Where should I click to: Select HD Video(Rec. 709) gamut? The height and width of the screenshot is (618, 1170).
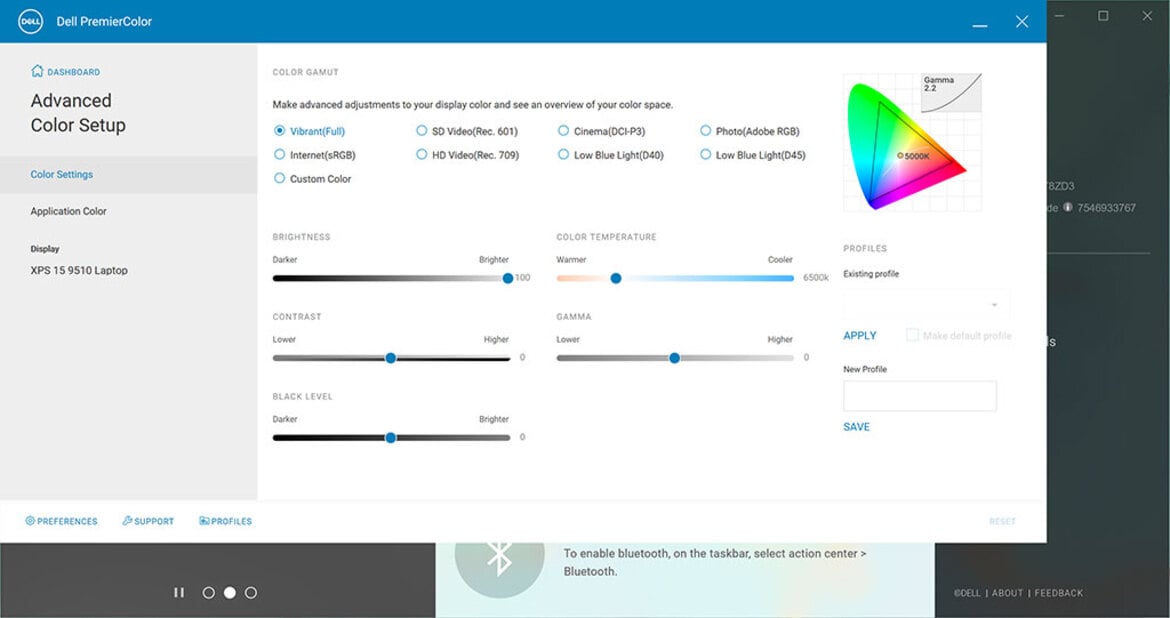coord(468,155)
